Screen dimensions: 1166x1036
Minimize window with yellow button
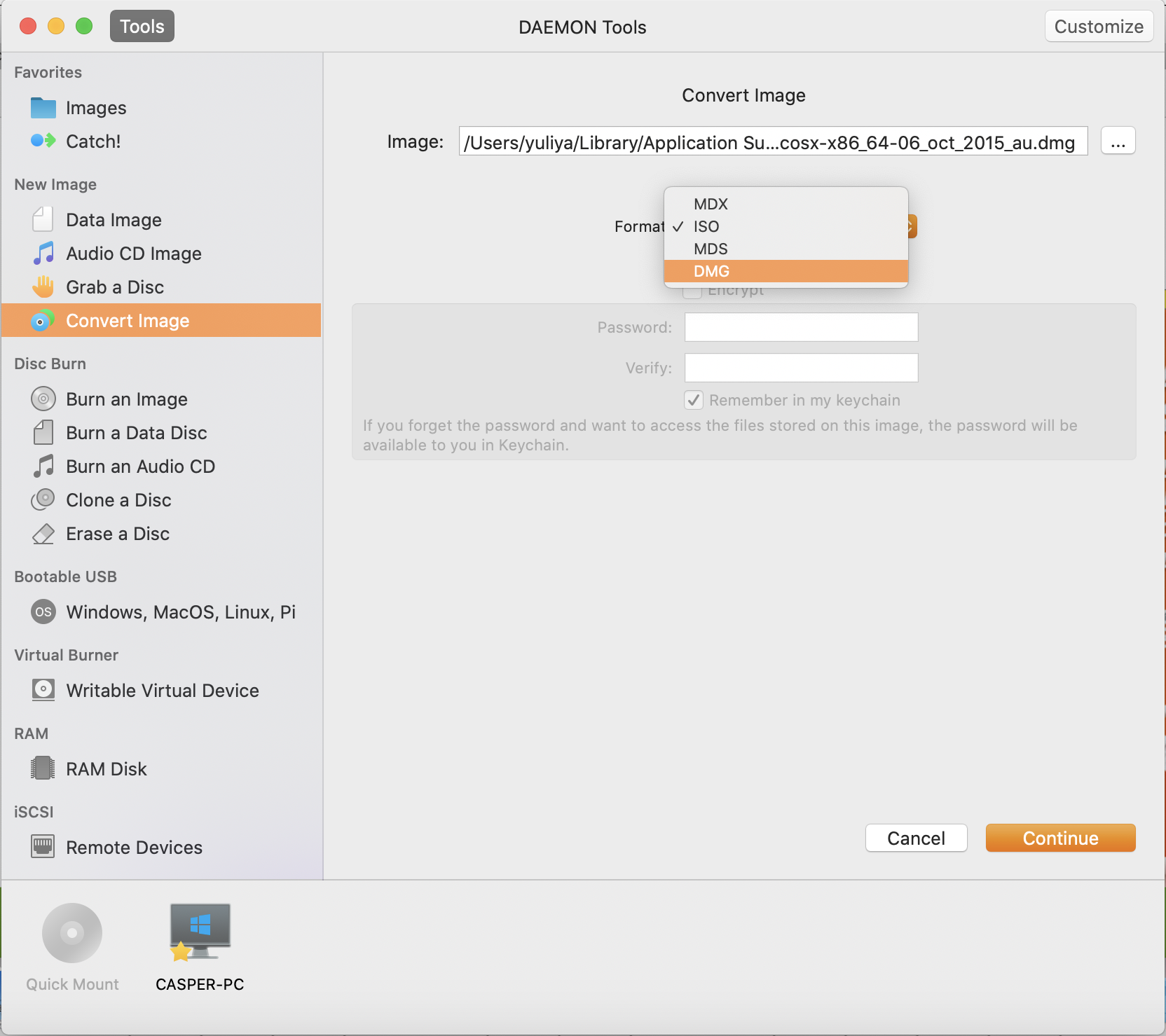[x=56, y=27]
